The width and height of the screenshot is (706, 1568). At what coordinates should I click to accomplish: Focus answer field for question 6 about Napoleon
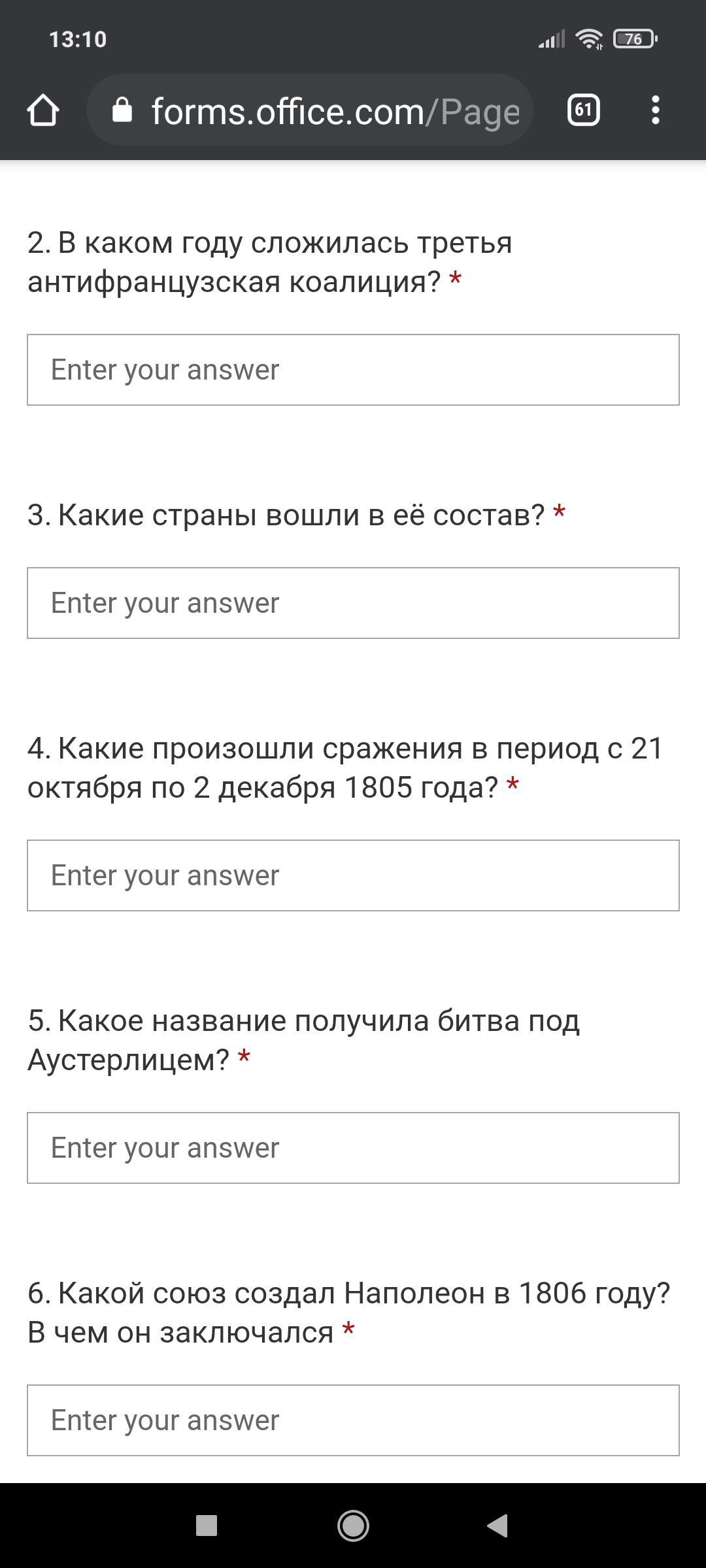[353, 1420]
